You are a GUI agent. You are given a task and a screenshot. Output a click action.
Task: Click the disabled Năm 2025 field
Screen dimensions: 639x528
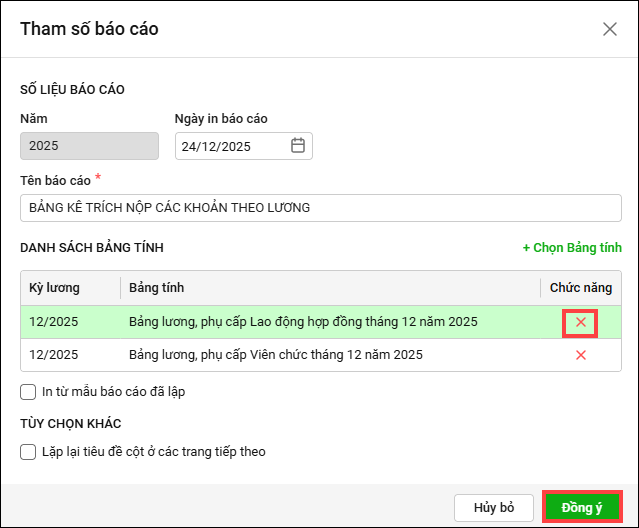pyautogui.click(x=89, y=146)
